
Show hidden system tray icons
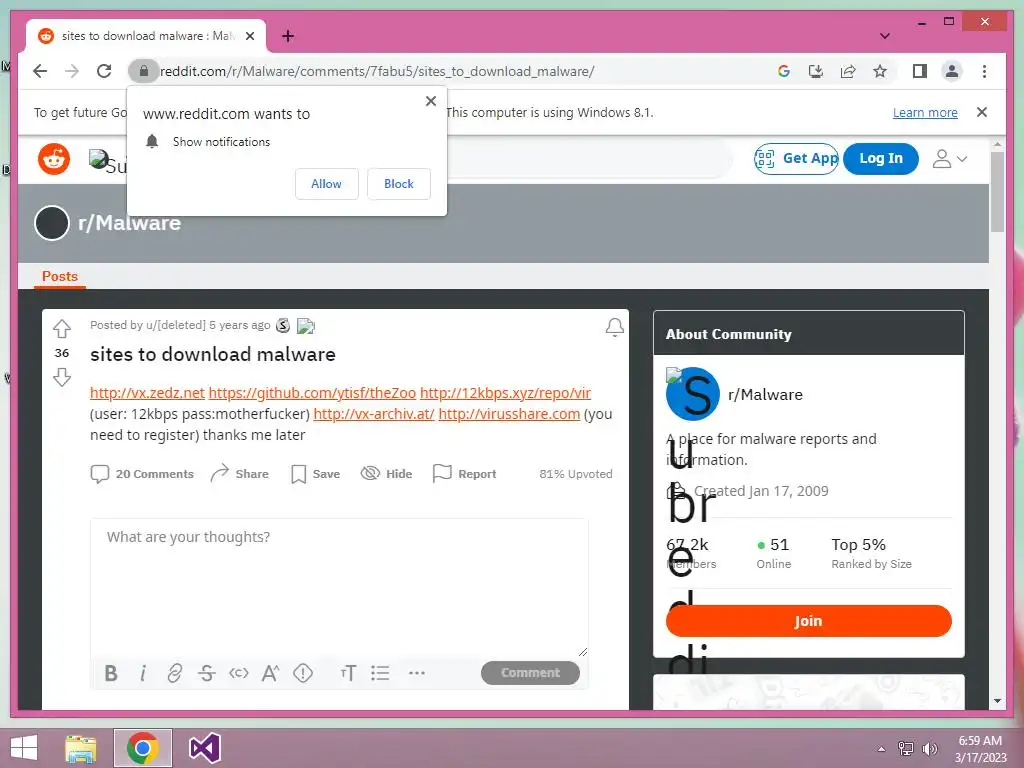tap(882, 748)
